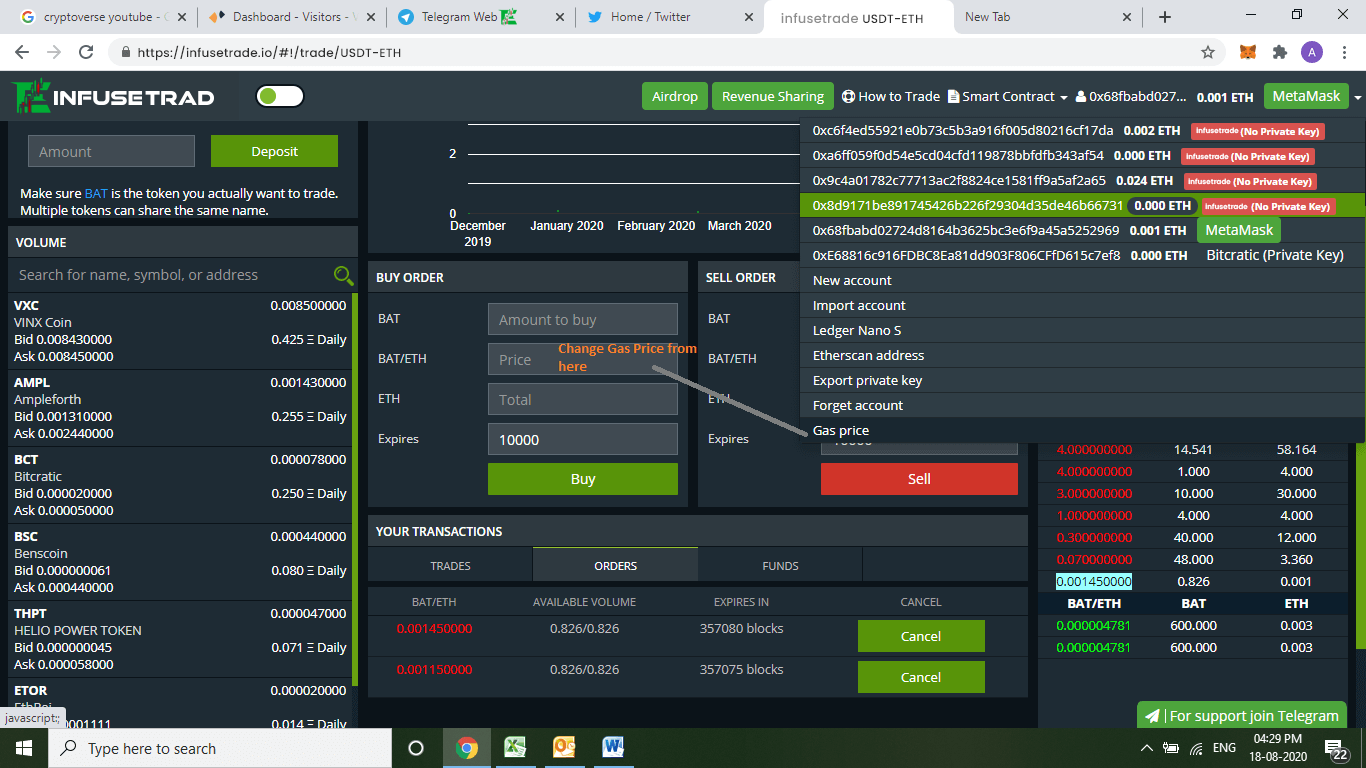Open How to Trade guide
Image resolution: width=1366 pixels, height=768 pixels.
(891, 96)
